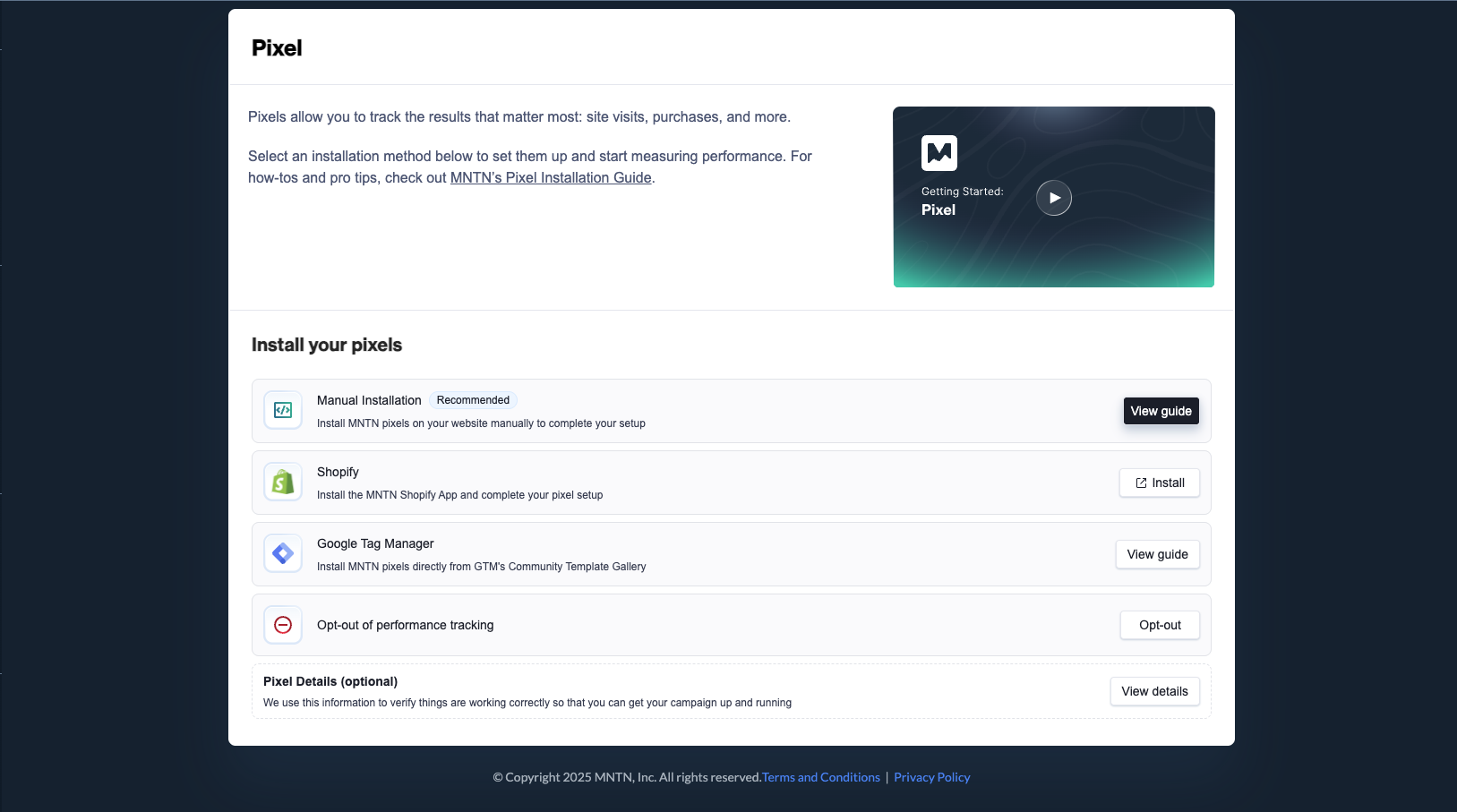Follow MNTN's Pixel Installation Guide link
Viewport: 1457px width, 812px height.
(x=550, y=177)
